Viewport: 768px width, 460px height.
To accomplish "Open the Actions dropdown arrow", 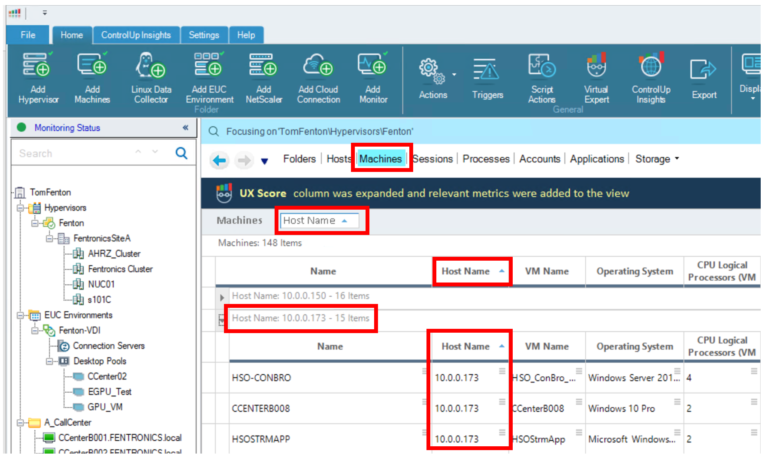I will (x=454, y=74).
